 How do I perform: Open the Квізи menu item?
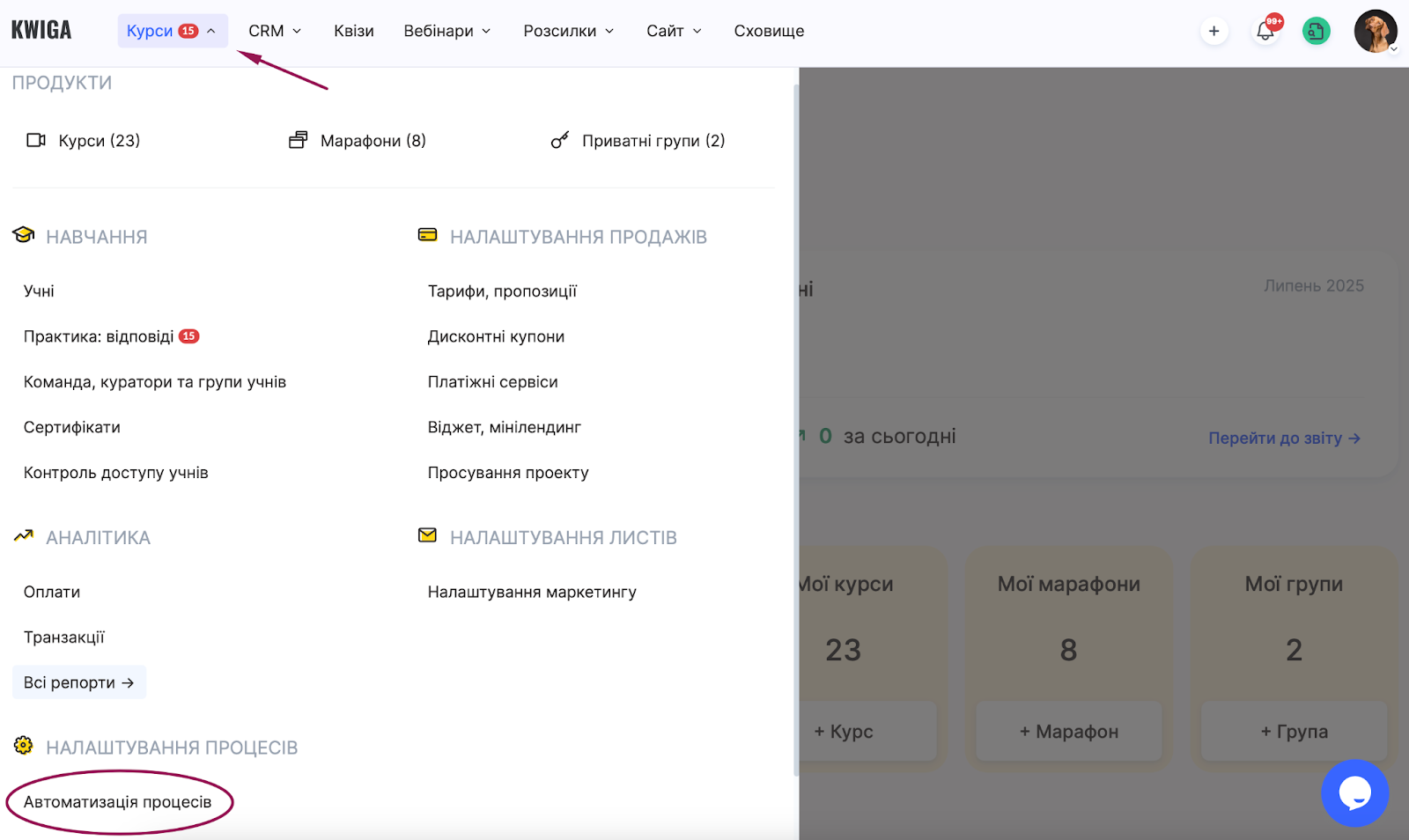tap(354, 31)
